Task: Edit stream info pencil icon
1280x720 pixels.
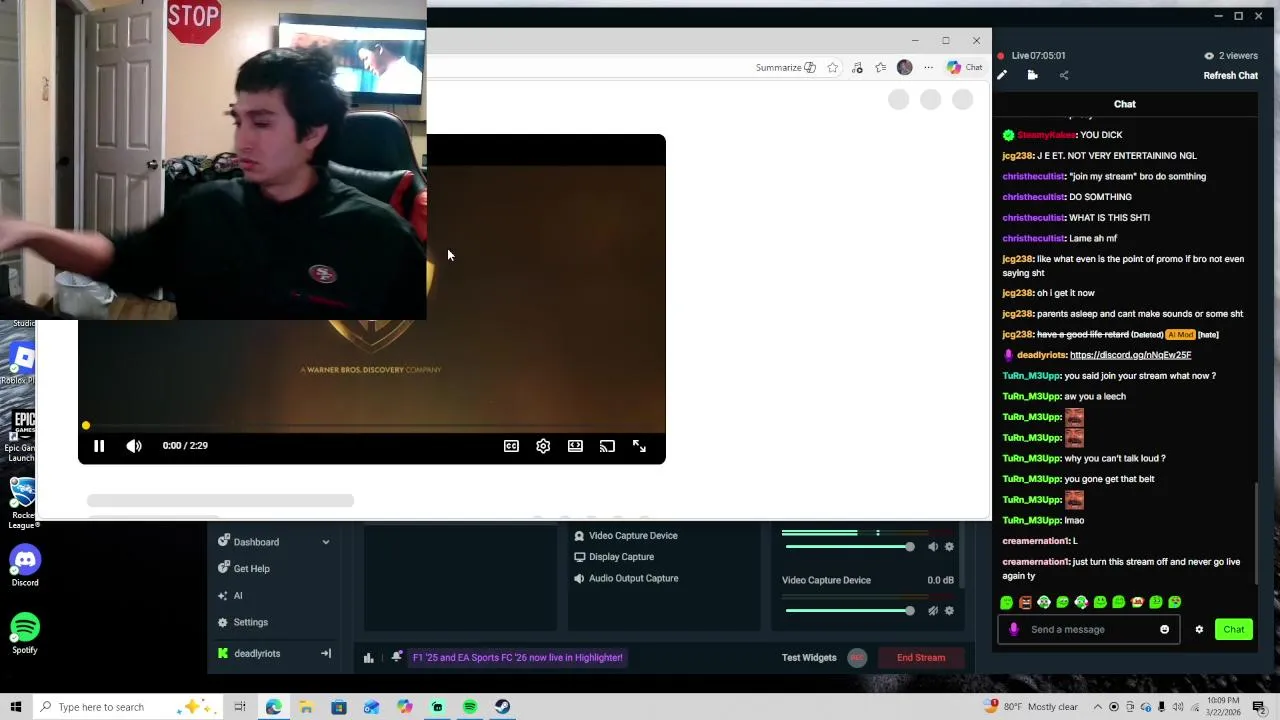Action: (1002, 75)
